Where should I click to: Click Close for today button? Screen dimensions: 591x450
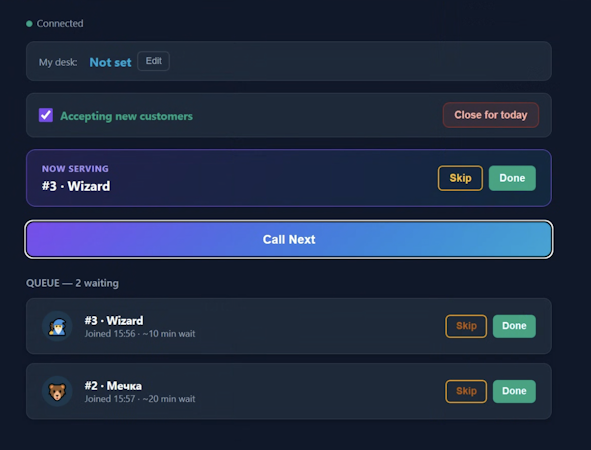(x=491, y=115)
